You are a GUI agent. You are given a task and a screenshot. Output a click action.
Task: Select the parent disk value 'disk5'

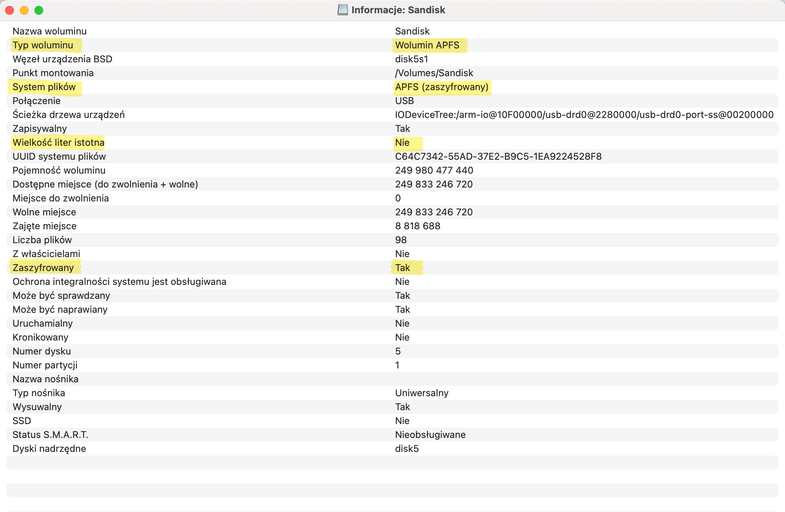click(407, 449)
